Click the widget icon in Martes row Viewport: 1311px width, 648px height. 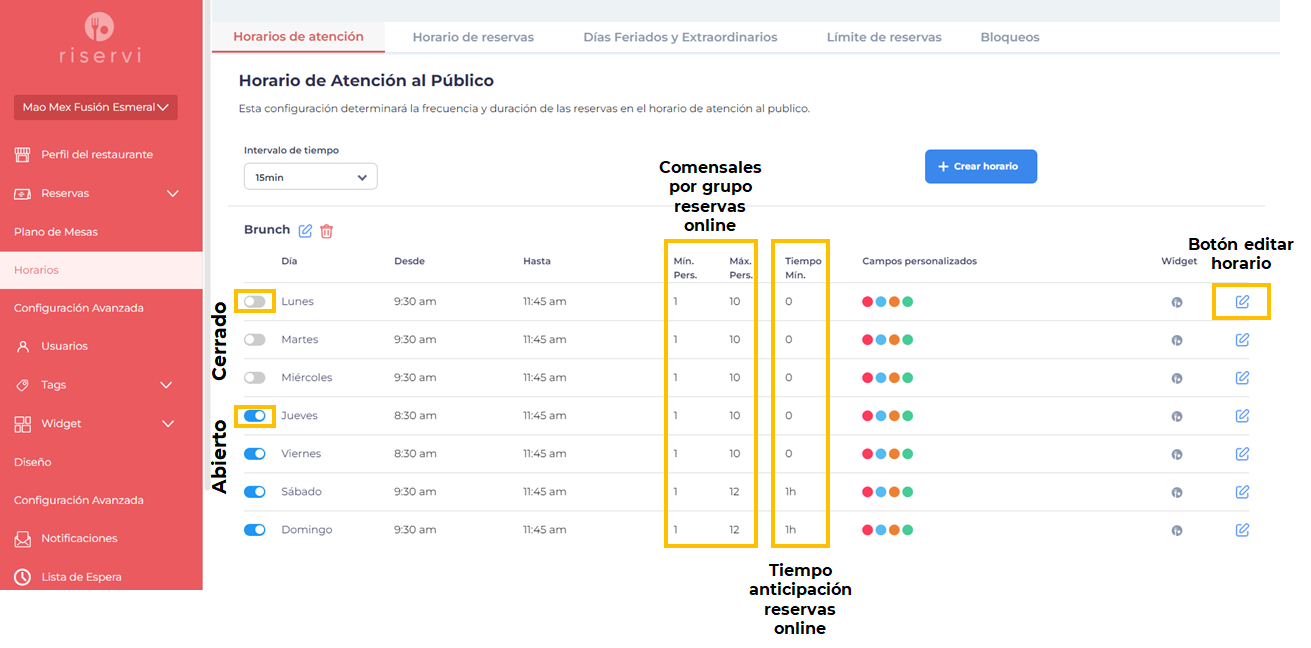tap(1177, 340)
